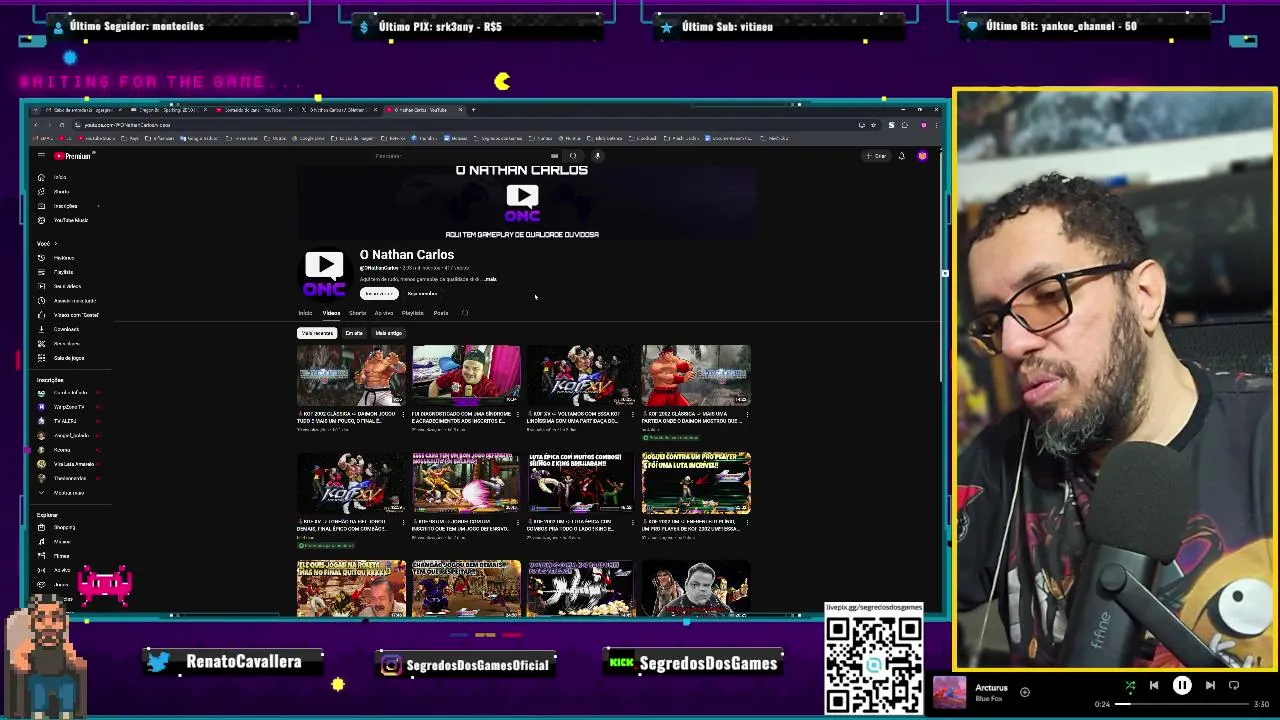The width and height of the screenshot is (1280, 720).
Task: Open the YouTube hamburger guide menu
Action: [41, 156]
